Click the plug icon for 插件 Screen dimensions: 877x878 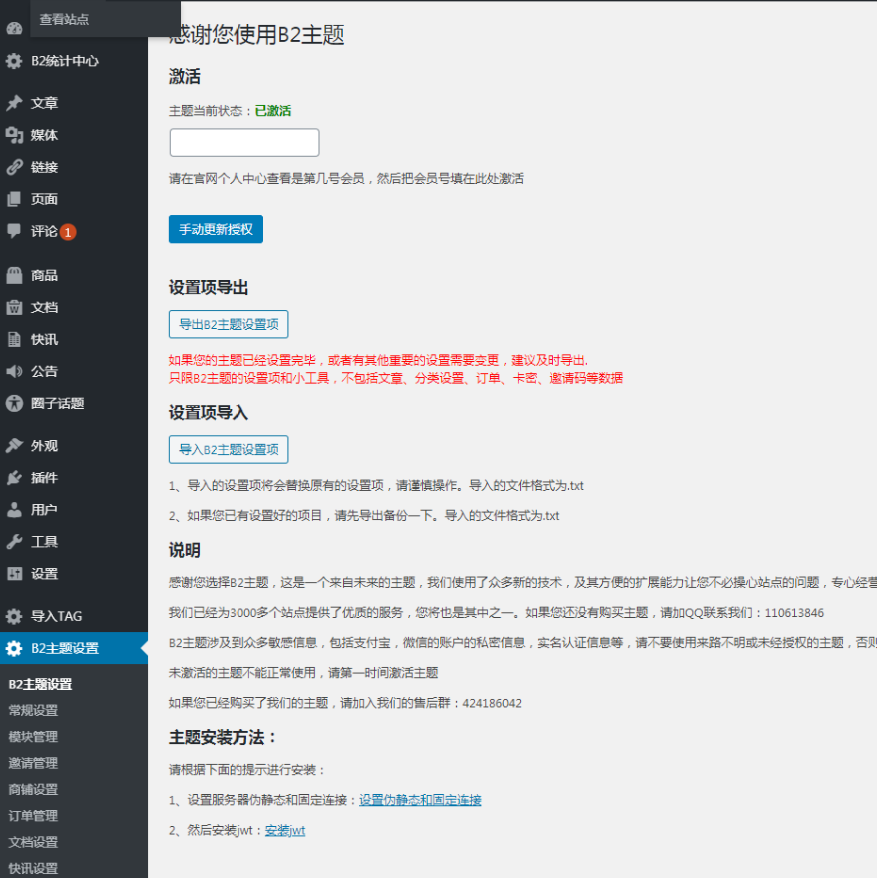click(14, 478)
